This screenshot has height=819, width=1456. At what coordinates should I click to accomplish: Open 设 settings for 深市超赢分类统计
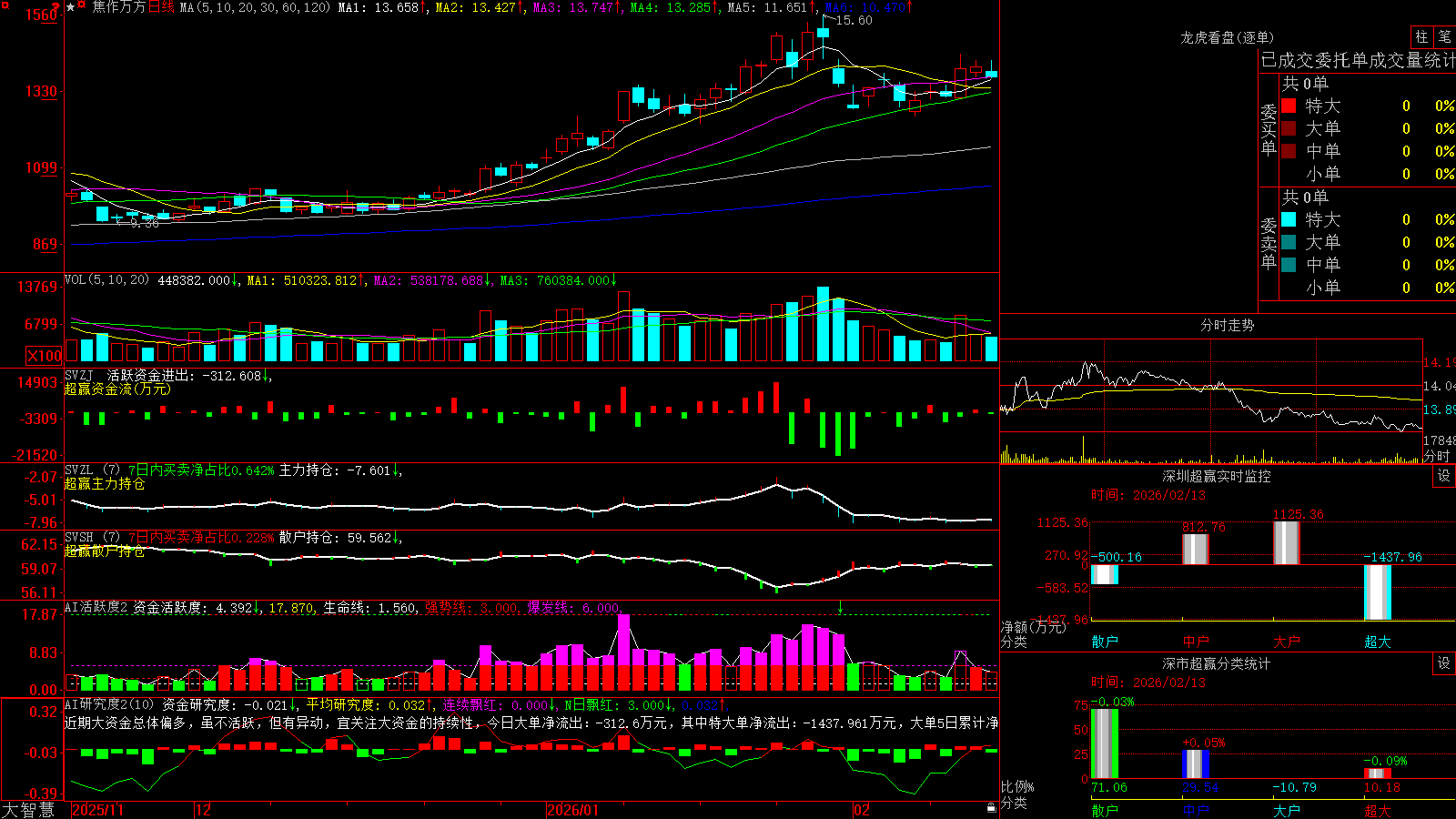coord(1444,663)
